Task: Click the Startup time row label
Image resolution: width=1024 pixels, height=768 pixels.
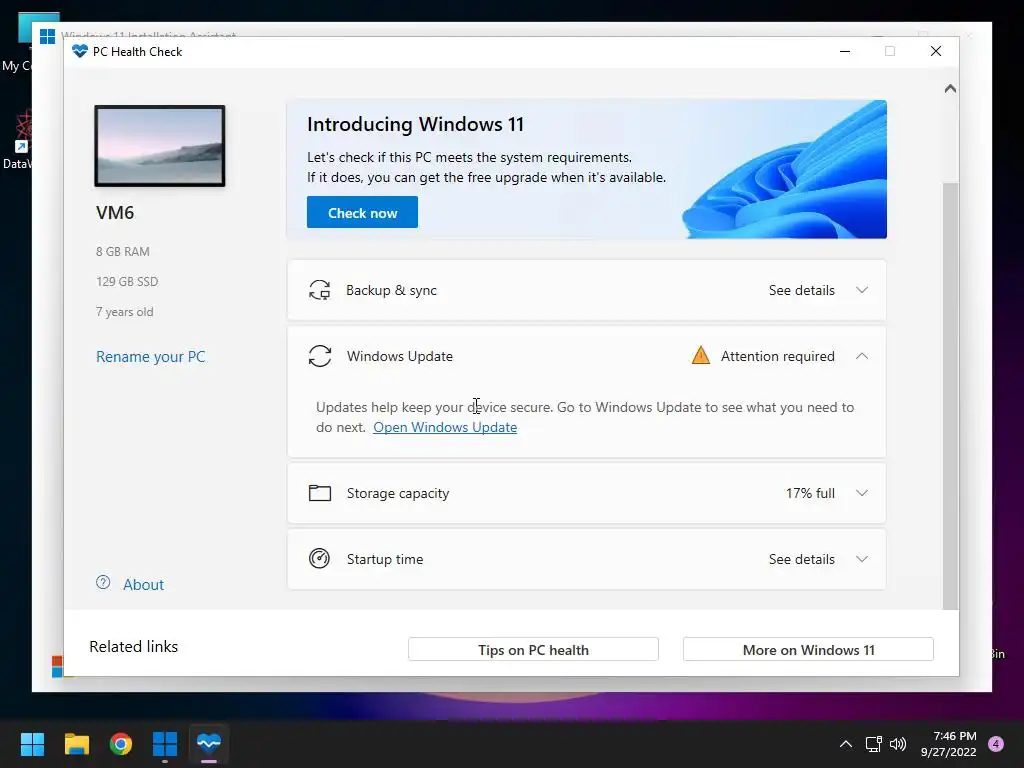Action: 385,559
